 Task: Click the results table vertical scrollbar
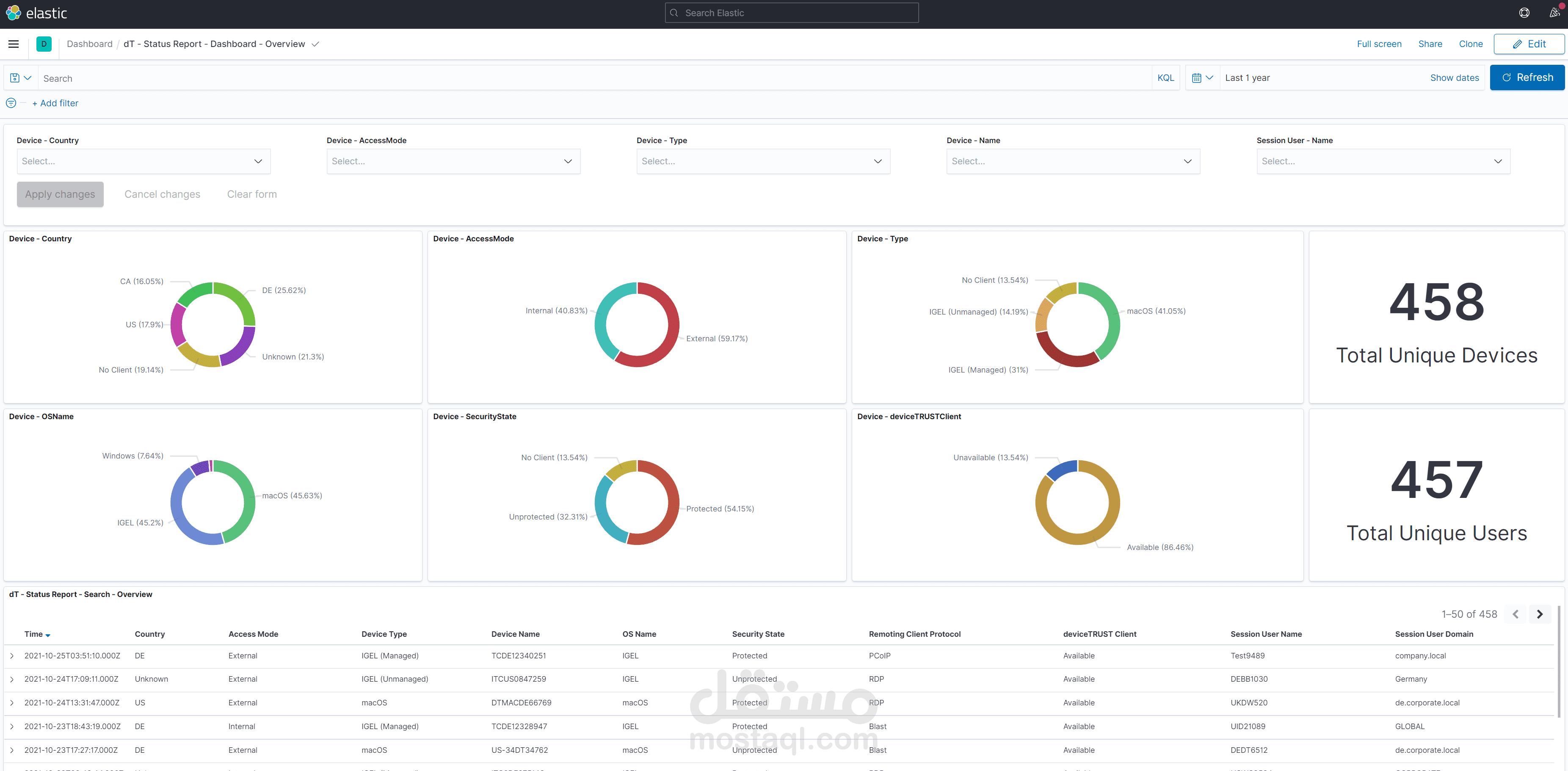[1558, 661]
